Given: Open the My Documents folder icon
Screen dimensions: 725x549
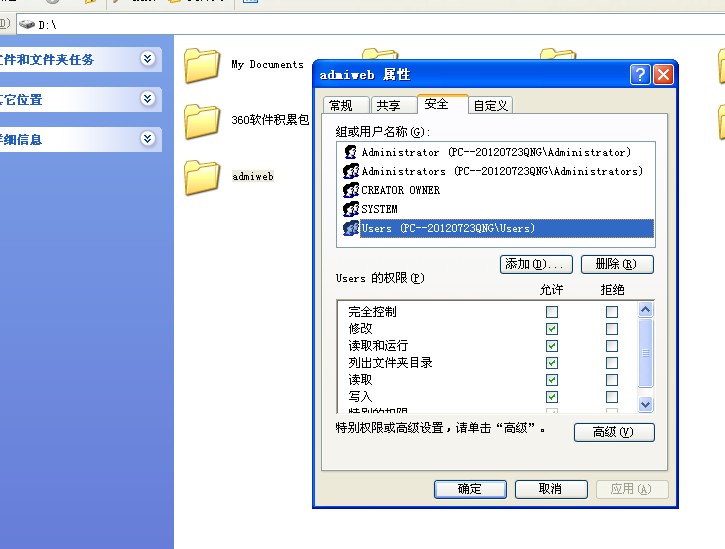Looking at the screenshot, I should [x=202, y=65].
